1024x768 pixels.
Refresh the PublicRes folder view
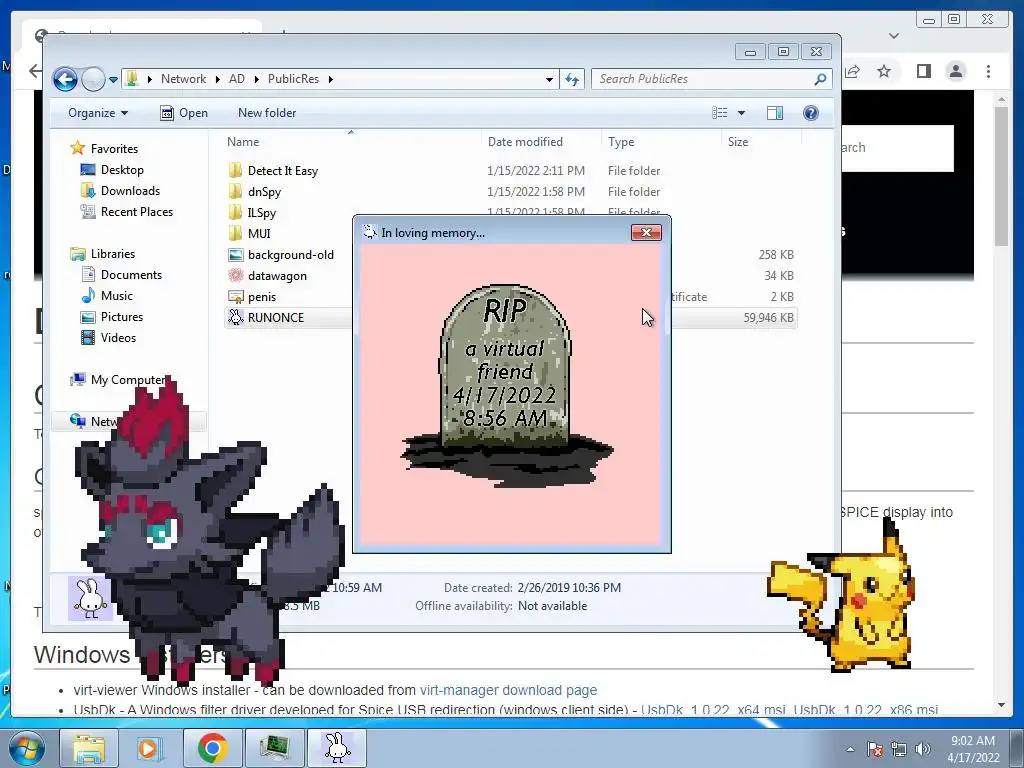click(x=572, y=79)
